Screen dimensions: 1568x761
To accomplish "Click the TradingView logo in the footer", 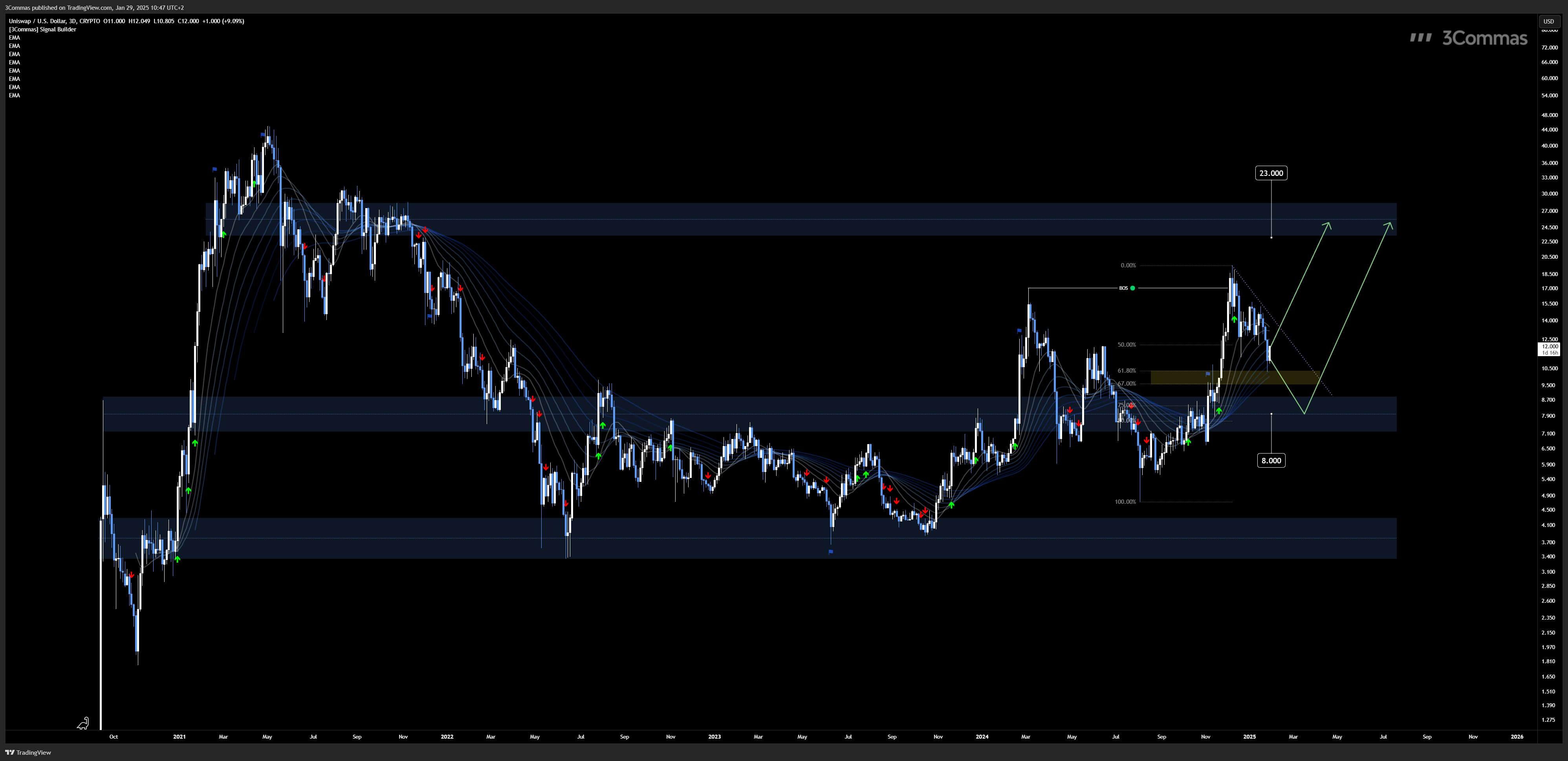I will click(x=28, y=752).
